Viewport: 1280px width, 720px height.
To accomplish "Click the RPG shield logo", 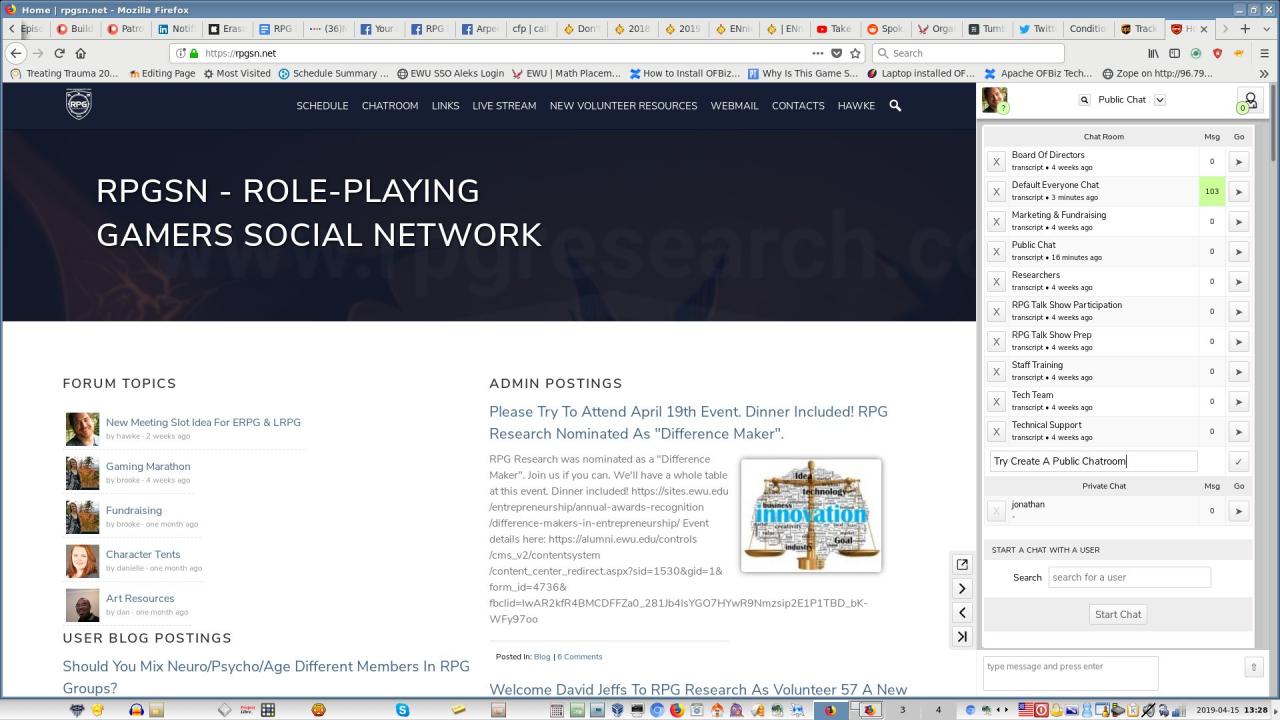I will click(x=79, y=104).
